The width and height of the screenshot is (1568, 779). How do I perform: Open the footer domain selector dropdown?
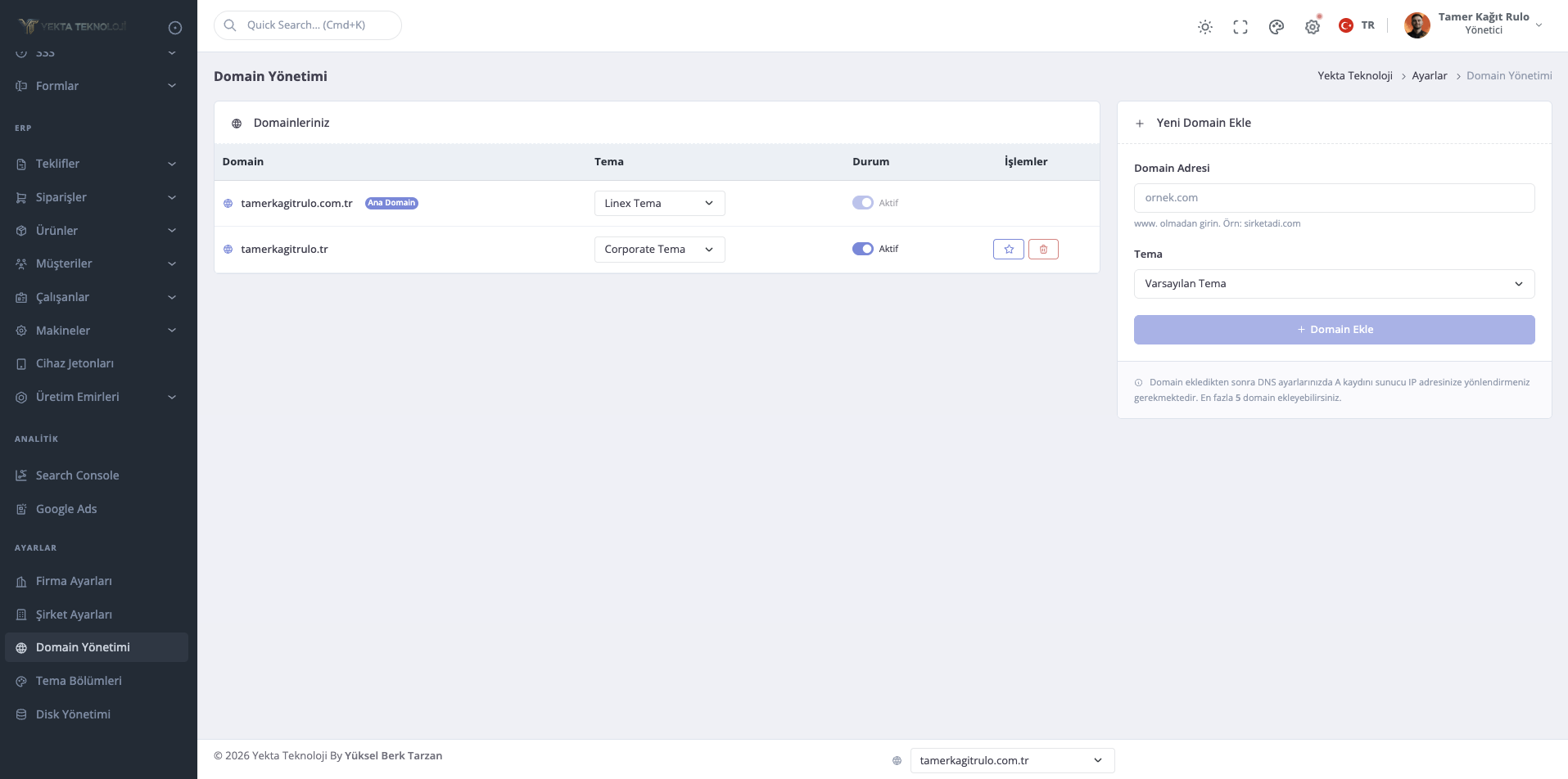click(x=1011, y=760)
